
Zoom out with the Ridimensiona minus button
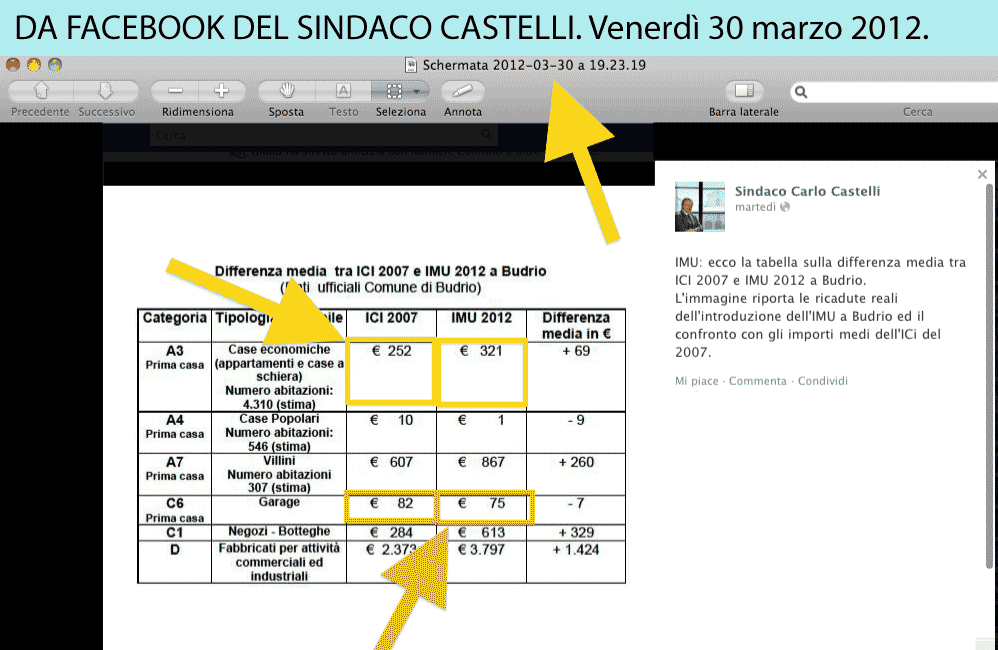coord(175,91)
